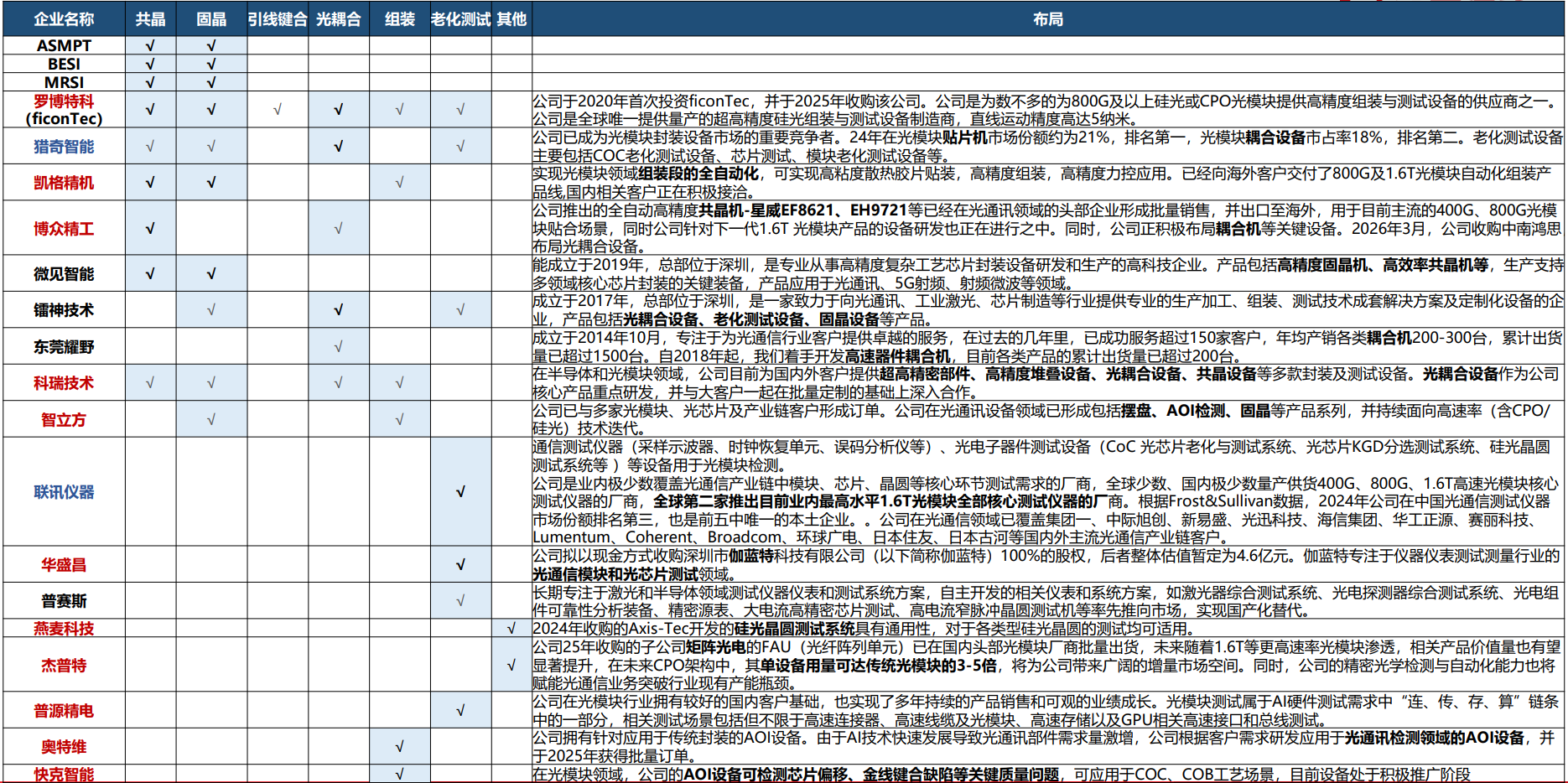Select the 固晶 checkmark in the ASMPT row
The height and width of the screenshot is (783, 1568).
211,45
